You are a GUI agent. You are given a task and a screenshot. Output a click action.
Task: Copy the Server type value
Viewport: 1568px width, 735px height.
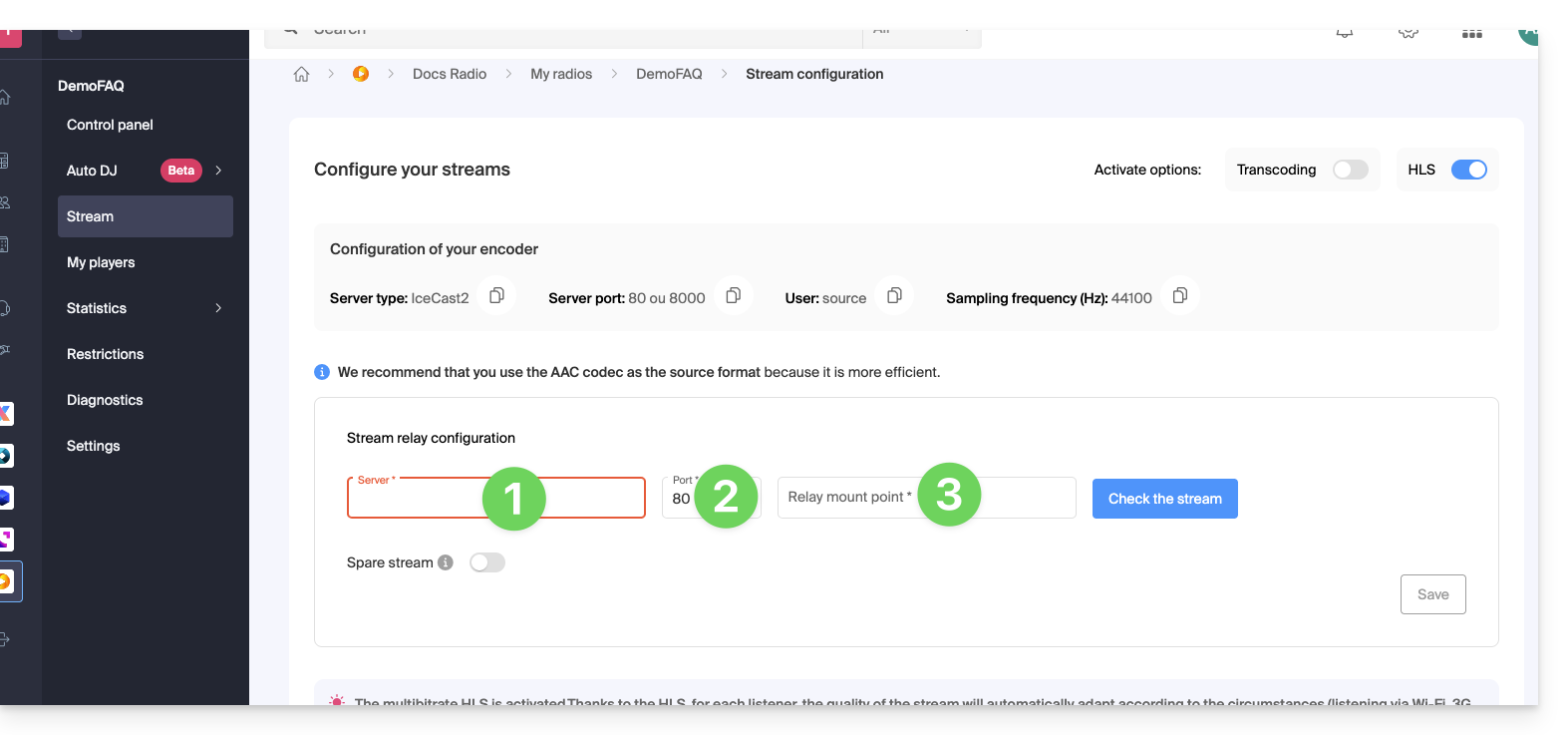coord(496,296)
